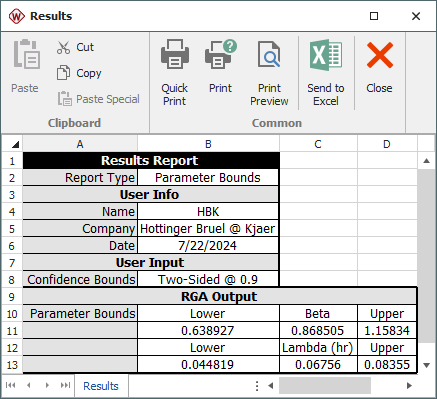Go to previous sheet tab arrow

pos(29,386)
